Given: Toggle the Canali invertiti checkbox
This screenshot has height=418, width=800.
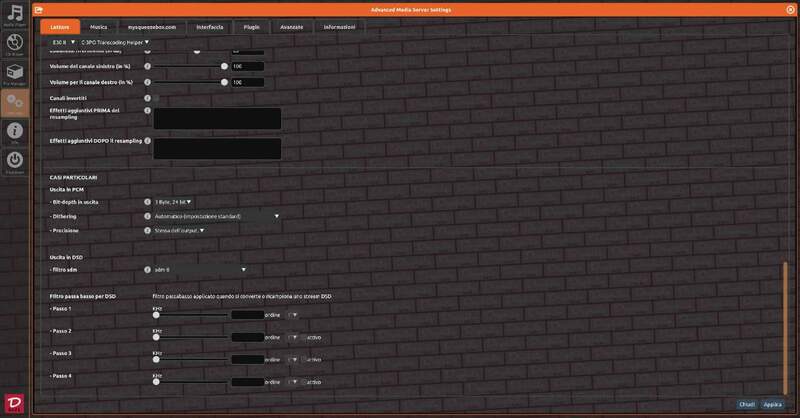Looking at the screenshot, I should 154,98.
